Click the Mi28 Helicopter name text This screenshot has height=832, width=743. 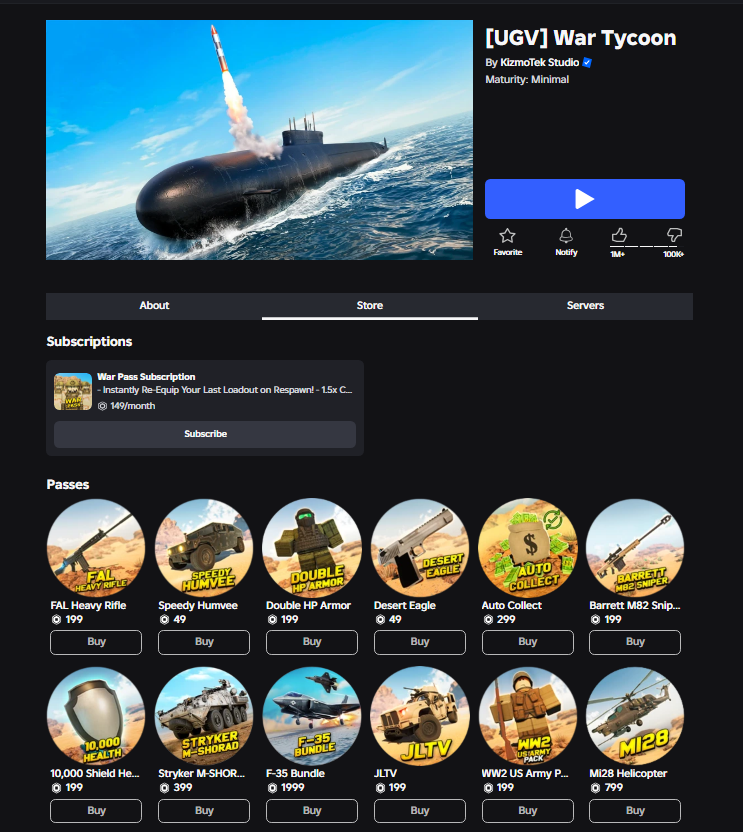(628, 774)
